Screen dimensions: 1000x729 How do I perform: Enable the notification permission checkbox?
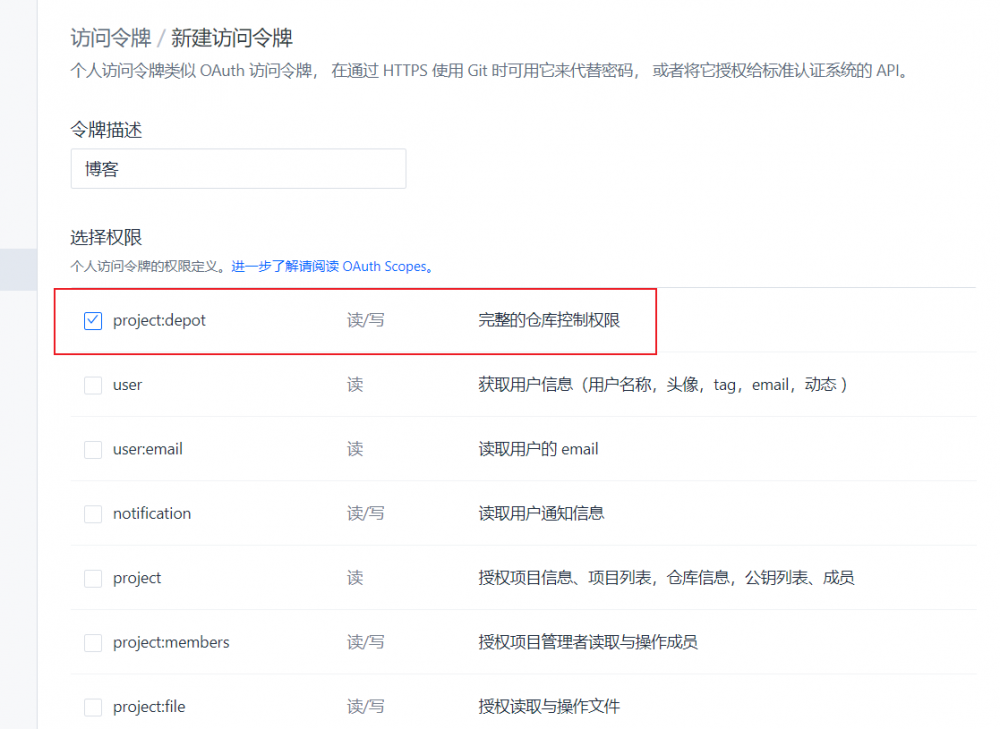93,514
